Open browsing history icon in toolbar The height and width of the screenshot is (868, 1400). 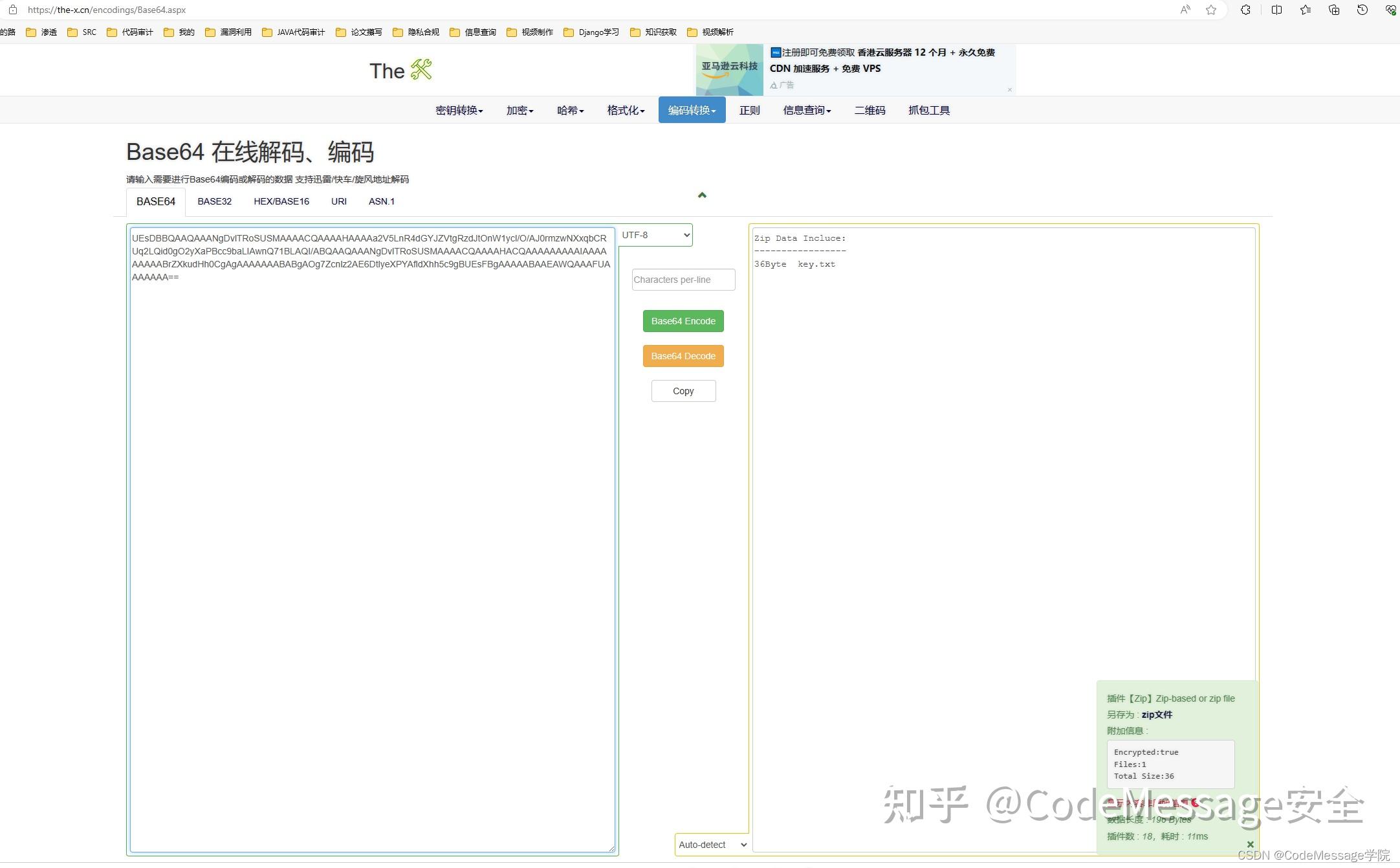(1362, 10)
